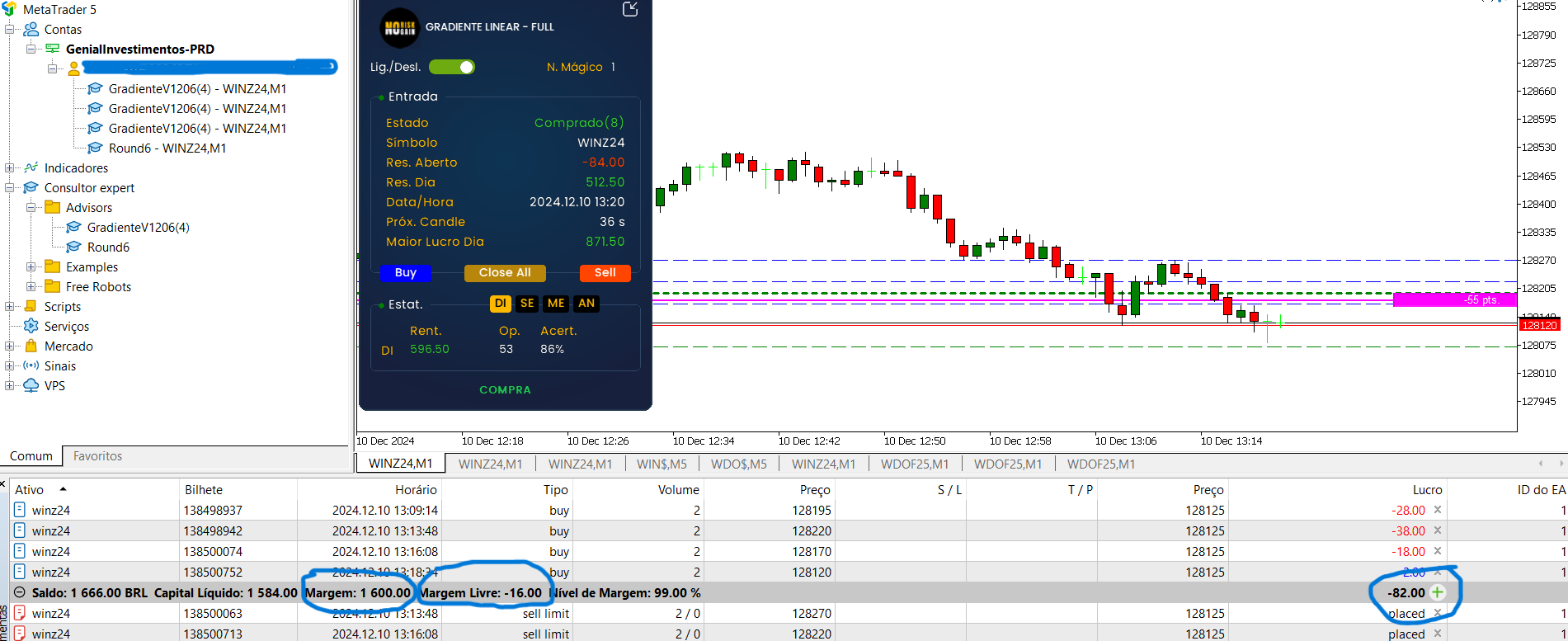Viewport: 1568px width, 641px height.
Task: Cancel sell limit order 138500713 with its X
Action: 1438,634
